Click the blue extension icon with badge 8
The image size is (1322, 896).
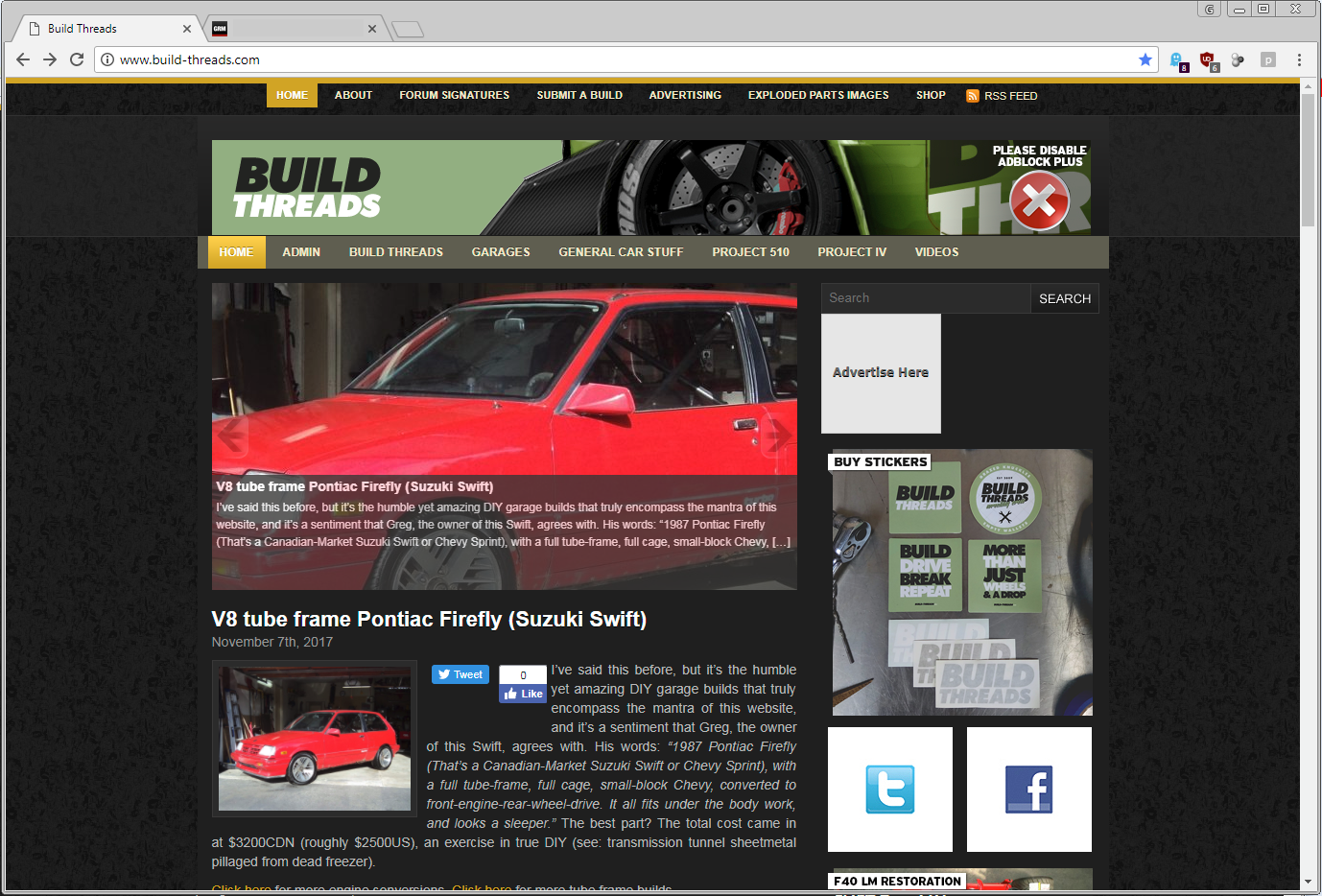(1178, 60)
